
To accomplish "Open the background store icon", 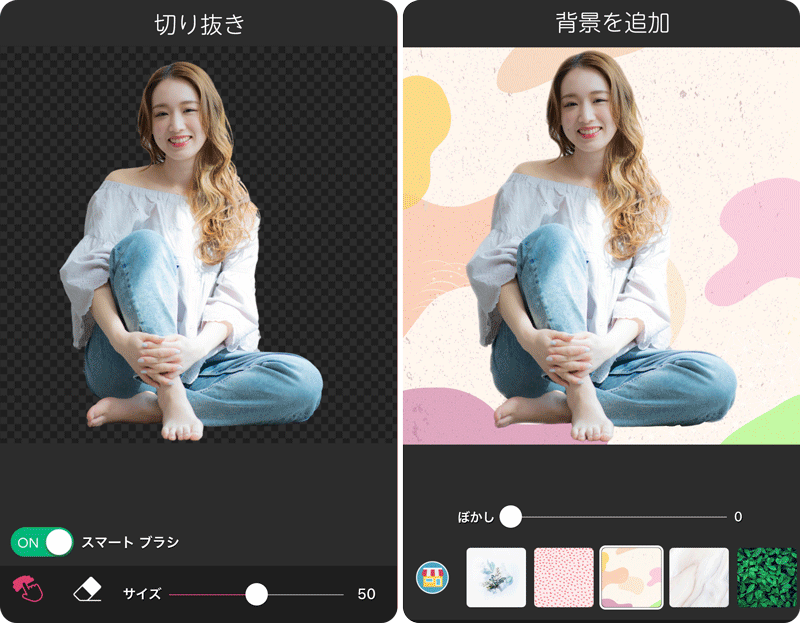I will [432, 578].
